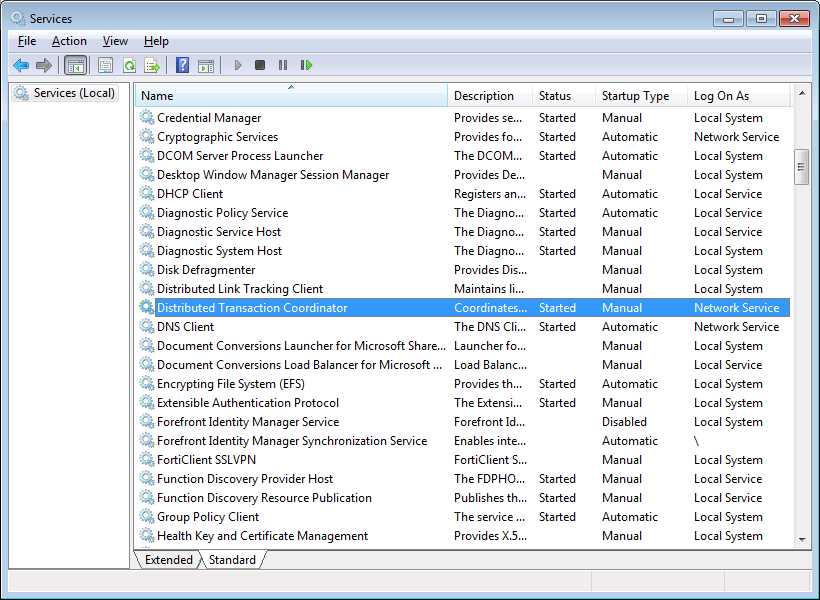Click Services icon in title bar
Screen dimensions: 820x600
tap(18, 18)
